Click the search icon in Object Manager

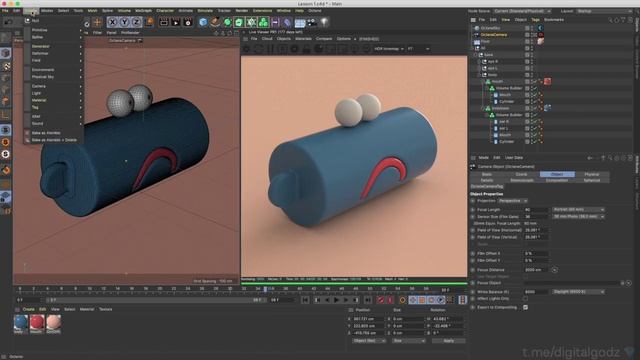pos(610,20)
